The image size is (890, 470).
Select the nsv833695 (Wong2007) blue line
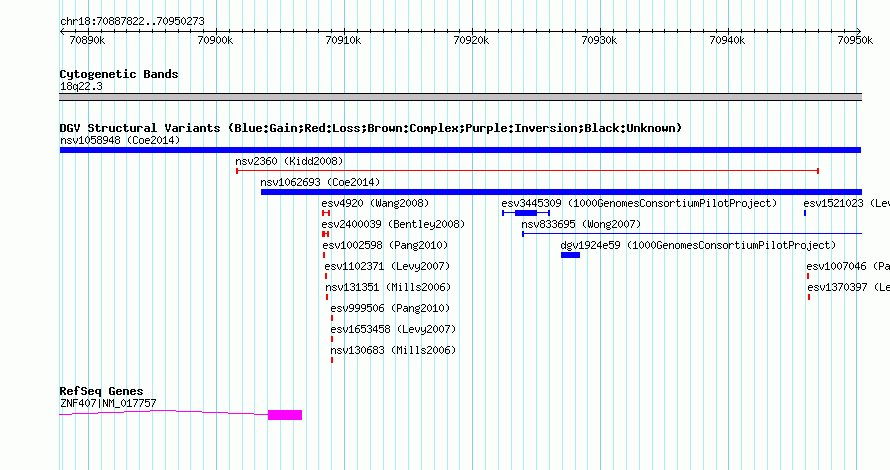click(x=692, y=234)
